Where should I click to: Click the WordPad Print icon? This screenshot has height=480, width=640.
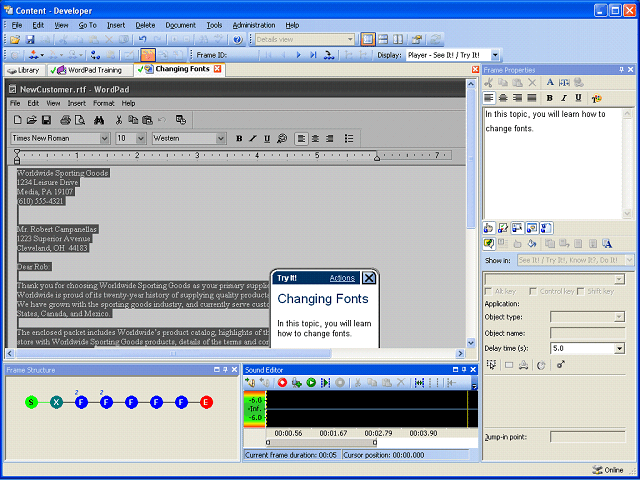[66, 120]
